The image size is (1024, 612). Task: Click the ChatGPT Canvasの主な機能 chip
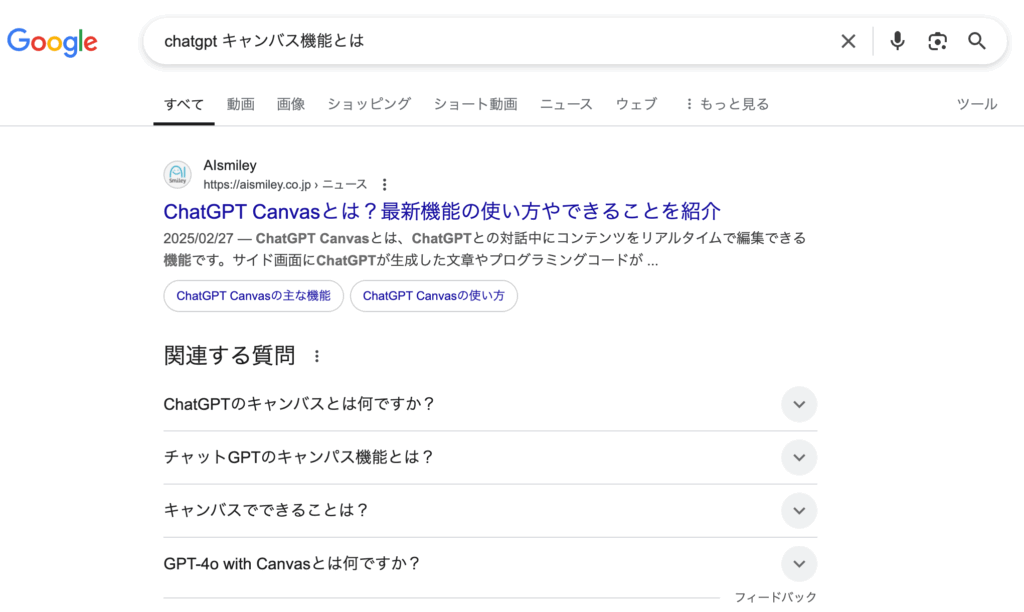pos(253,296)
